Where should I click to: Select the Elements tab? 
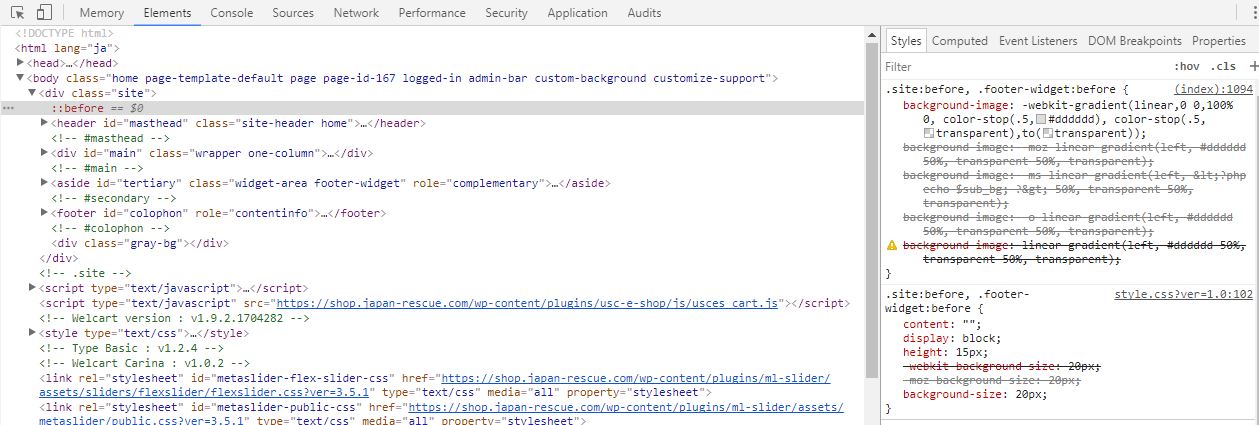click(167, 13)
